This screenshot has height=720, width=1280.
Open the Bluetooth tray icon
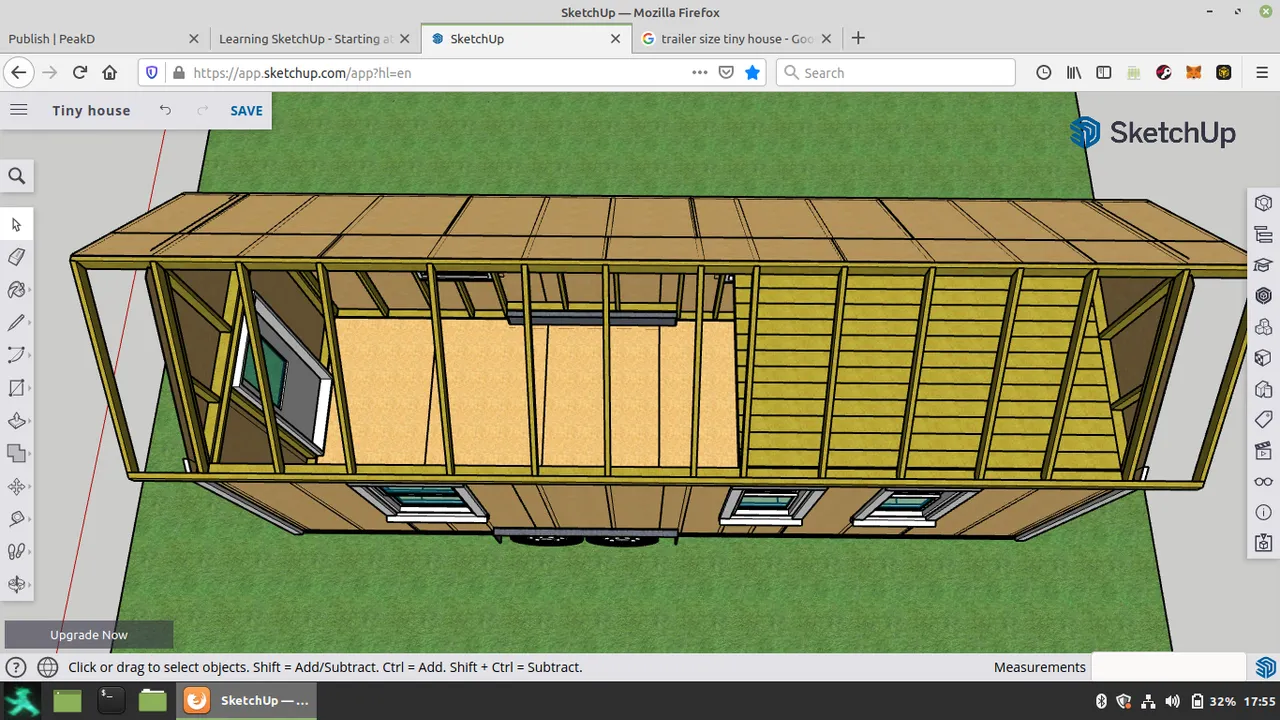click(1101, 701)
